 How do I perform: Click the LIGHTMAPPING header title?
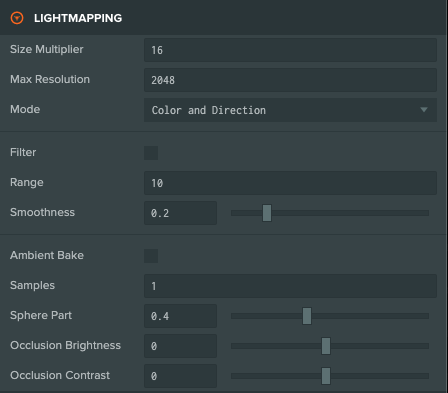(78, 18)
